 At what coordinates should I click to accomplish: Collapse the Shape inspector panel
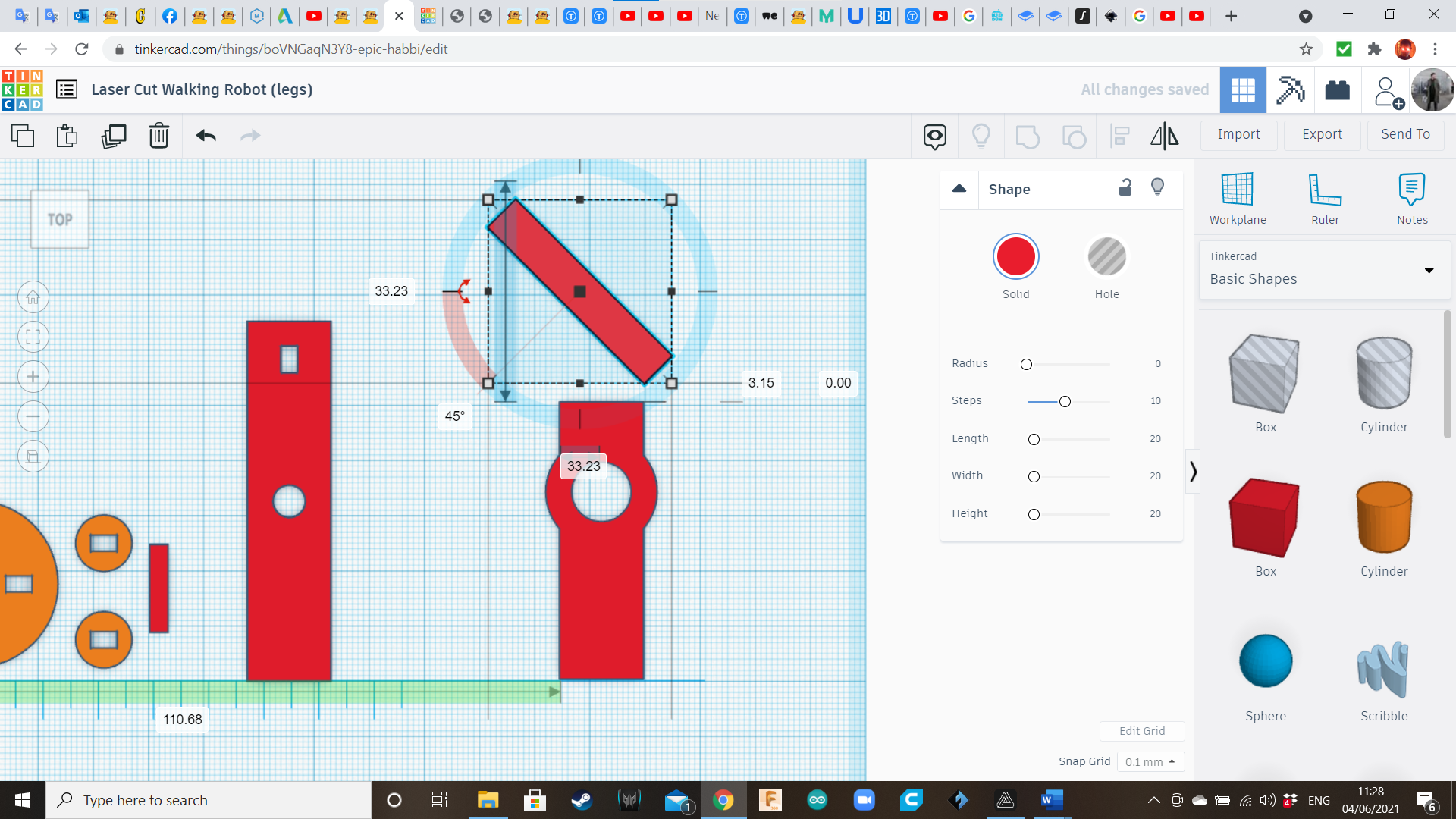(x=959, y=188)
